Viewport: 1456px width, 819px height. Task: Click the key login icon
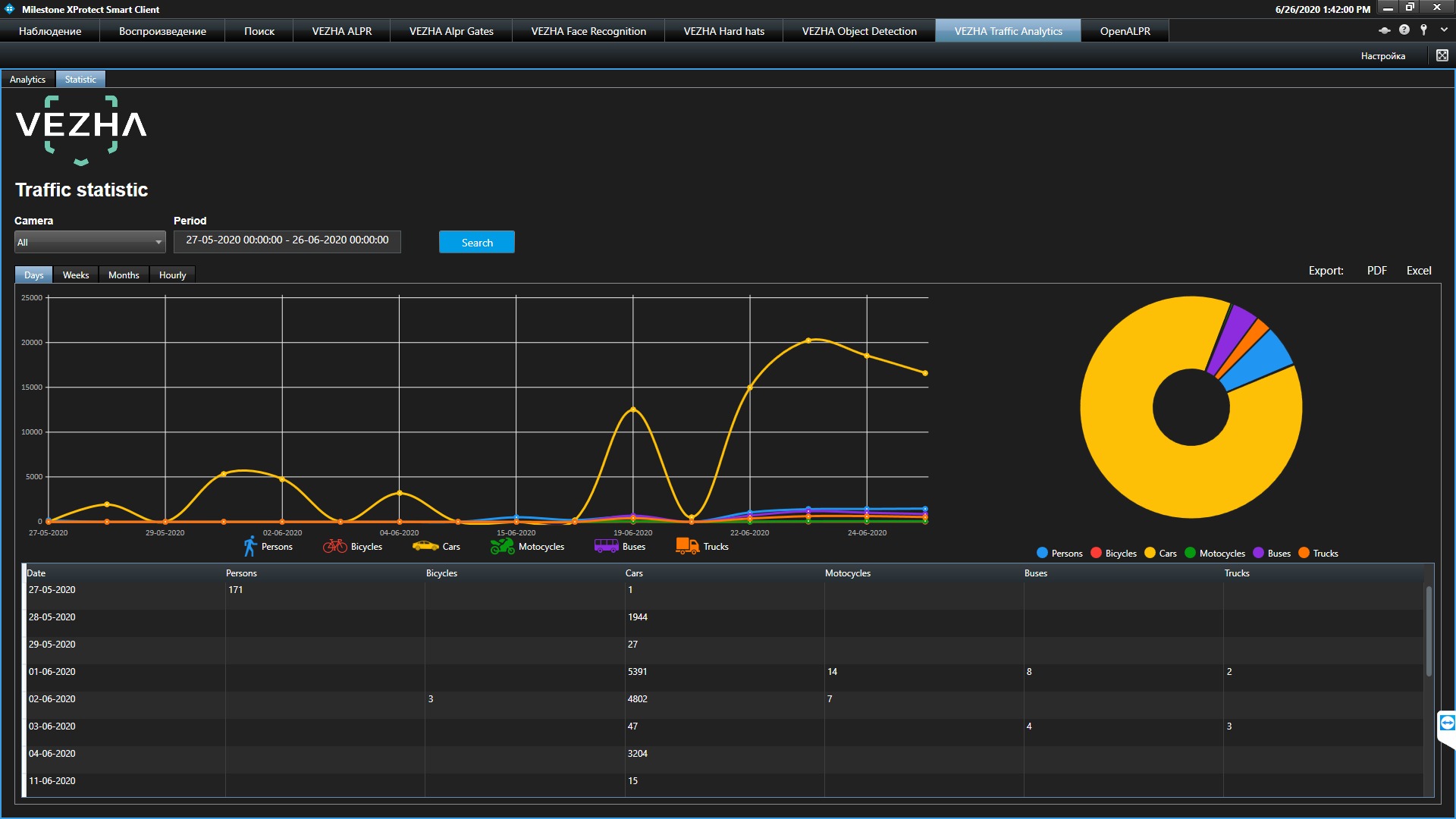[1424, 30]
